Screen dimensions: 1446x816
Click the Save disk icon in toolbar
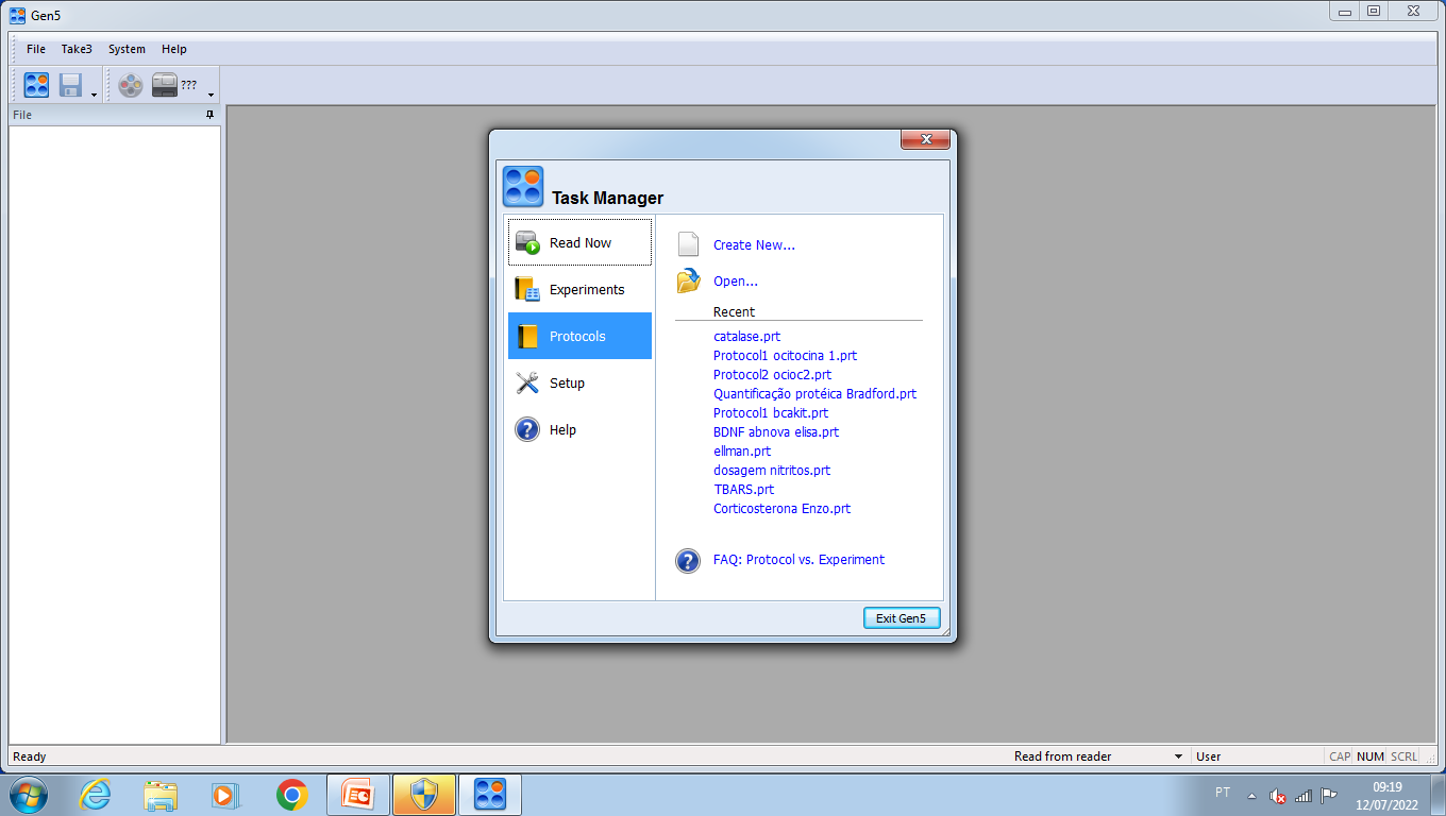pos(70,85)
